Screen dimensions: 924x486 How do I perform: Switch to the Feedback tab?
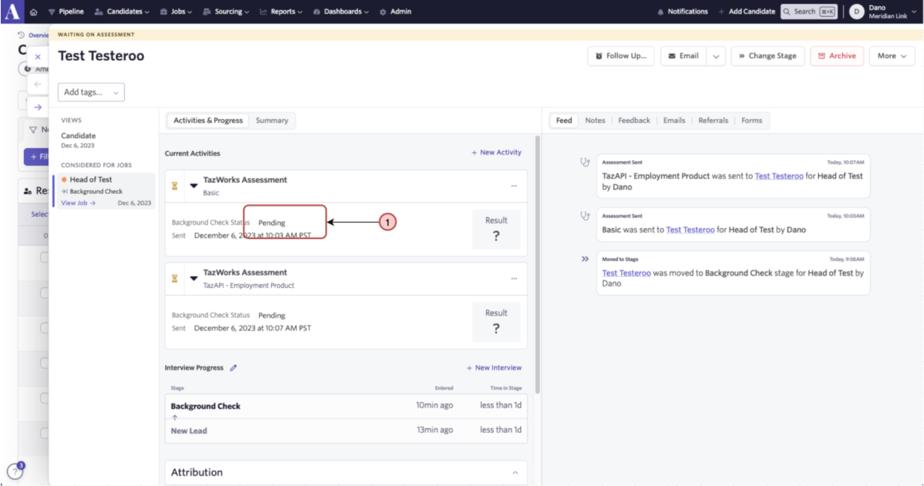coord(634,120)
